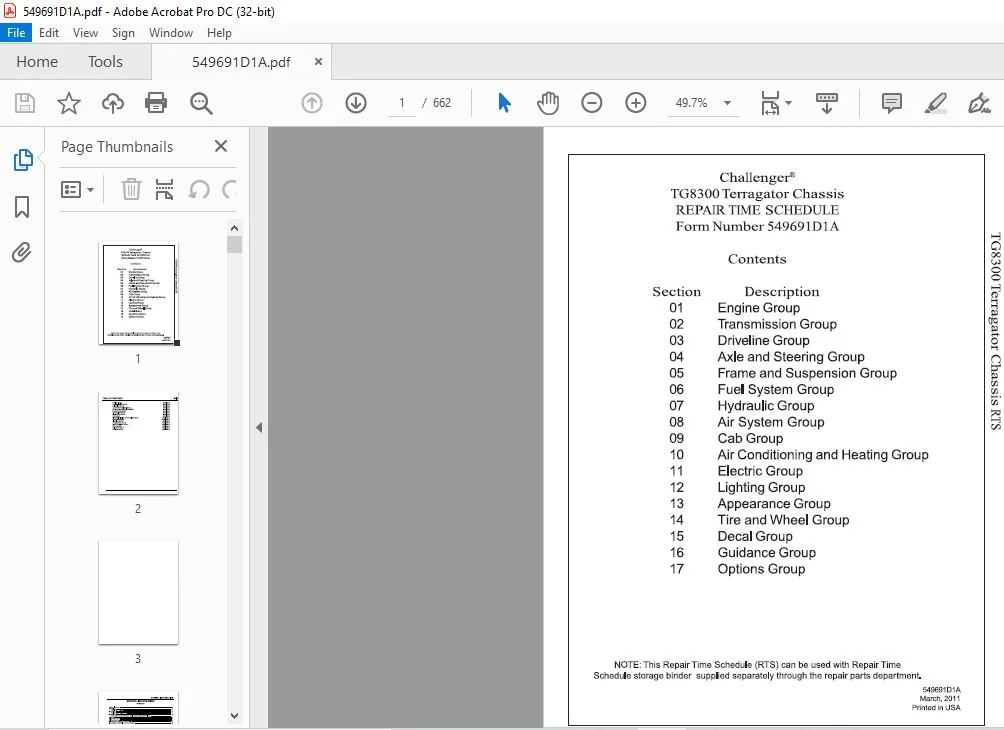
Task: Click the 49.7% zoom value field
Action: click(x=692, y=103)
